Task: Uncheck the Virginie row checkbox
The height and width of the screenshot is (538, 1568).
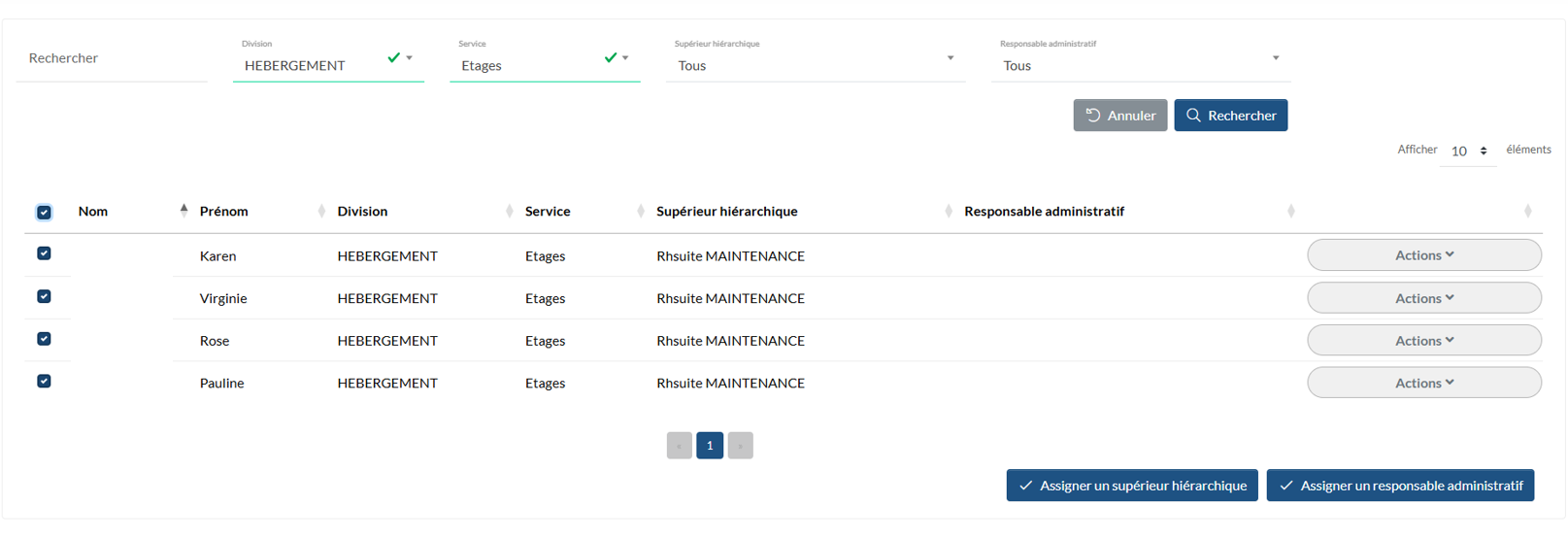Action: [x=44, y=296]
